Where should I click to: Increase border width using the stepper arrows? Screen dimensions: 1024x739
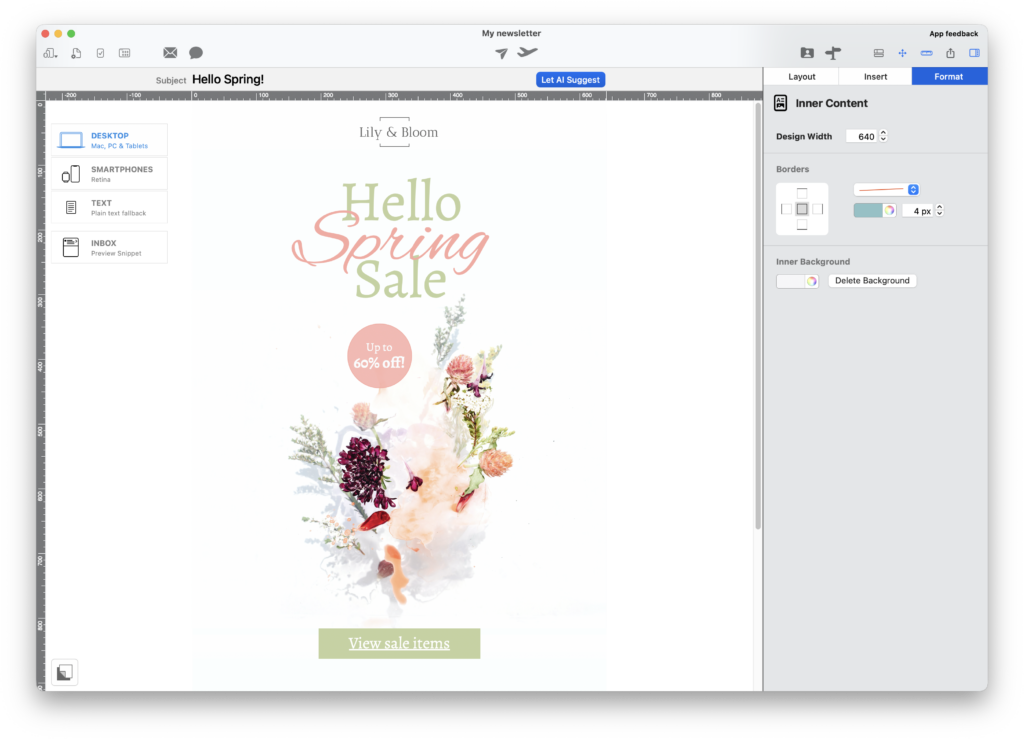[x=940, y=210]
